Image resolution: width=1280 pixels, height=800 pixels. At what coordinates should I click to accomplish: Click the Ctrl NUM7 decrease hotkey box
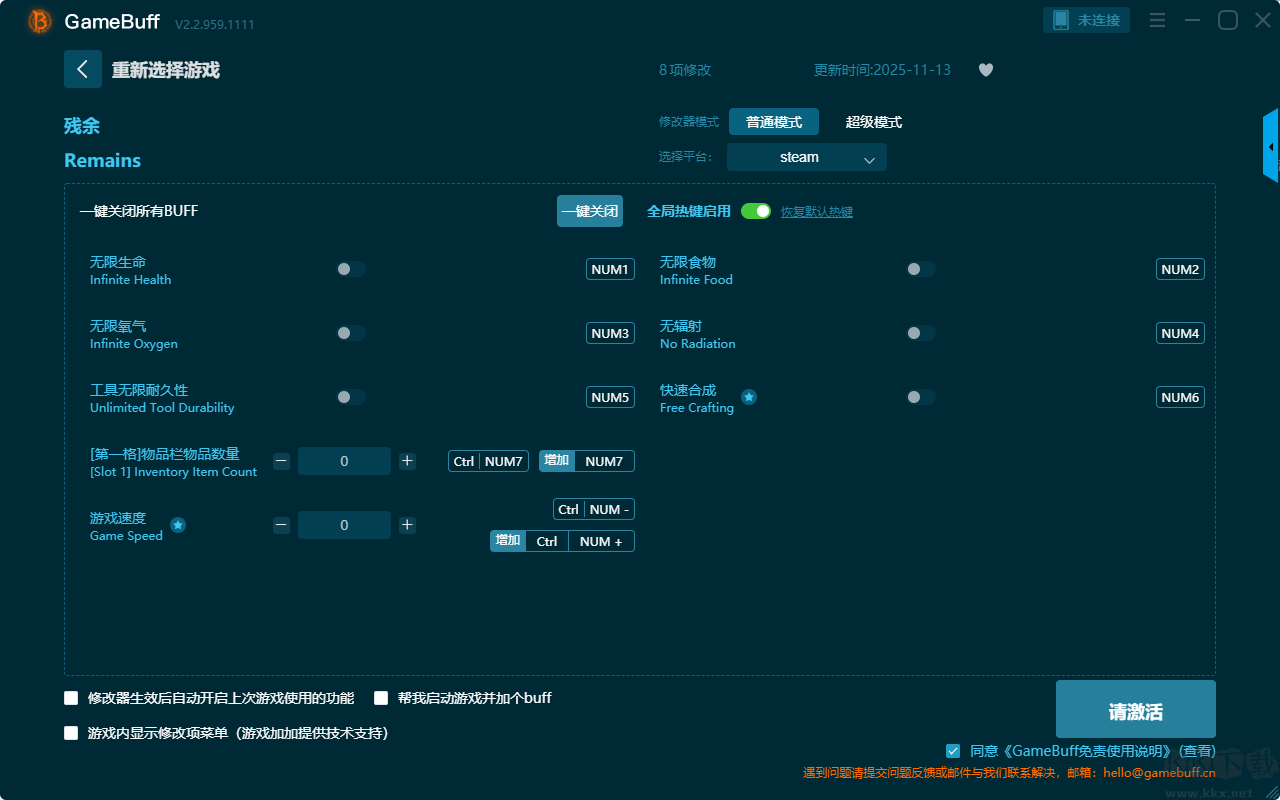(488, 461)
